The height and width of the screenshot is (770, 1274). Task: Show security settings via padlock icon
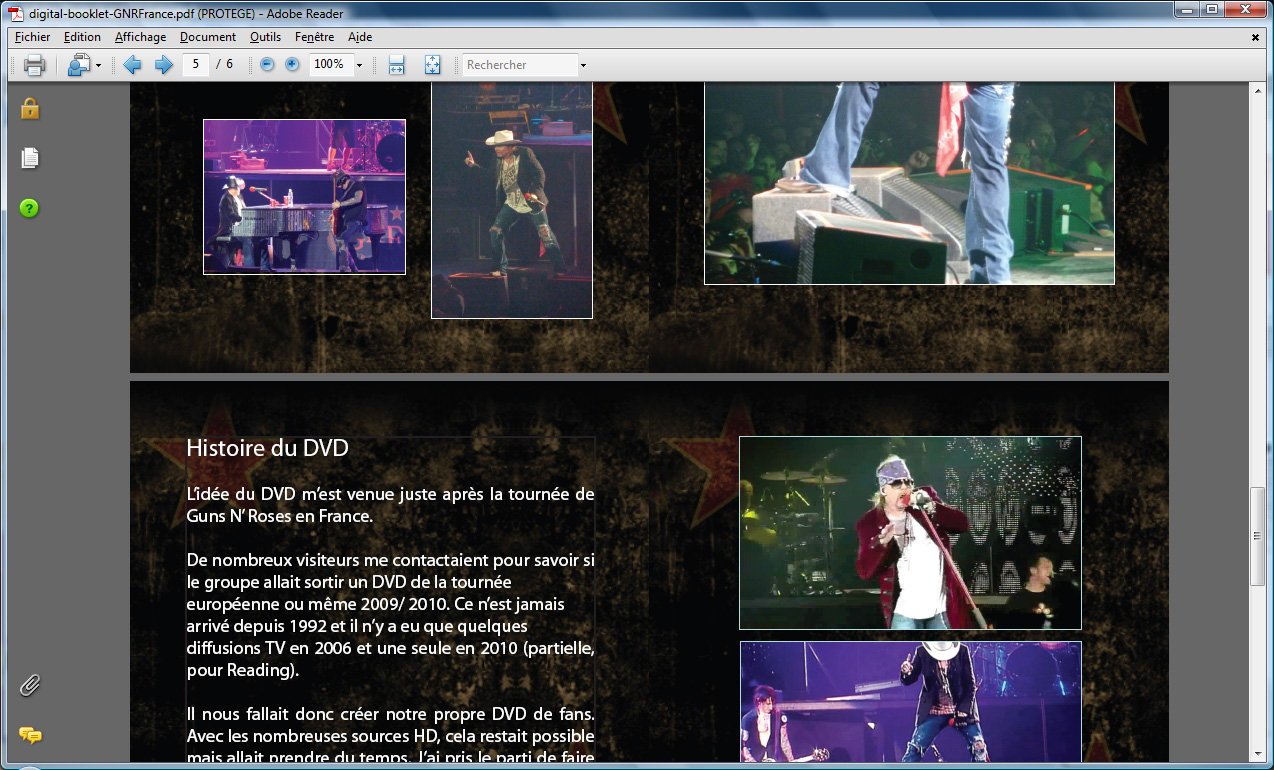30,108
